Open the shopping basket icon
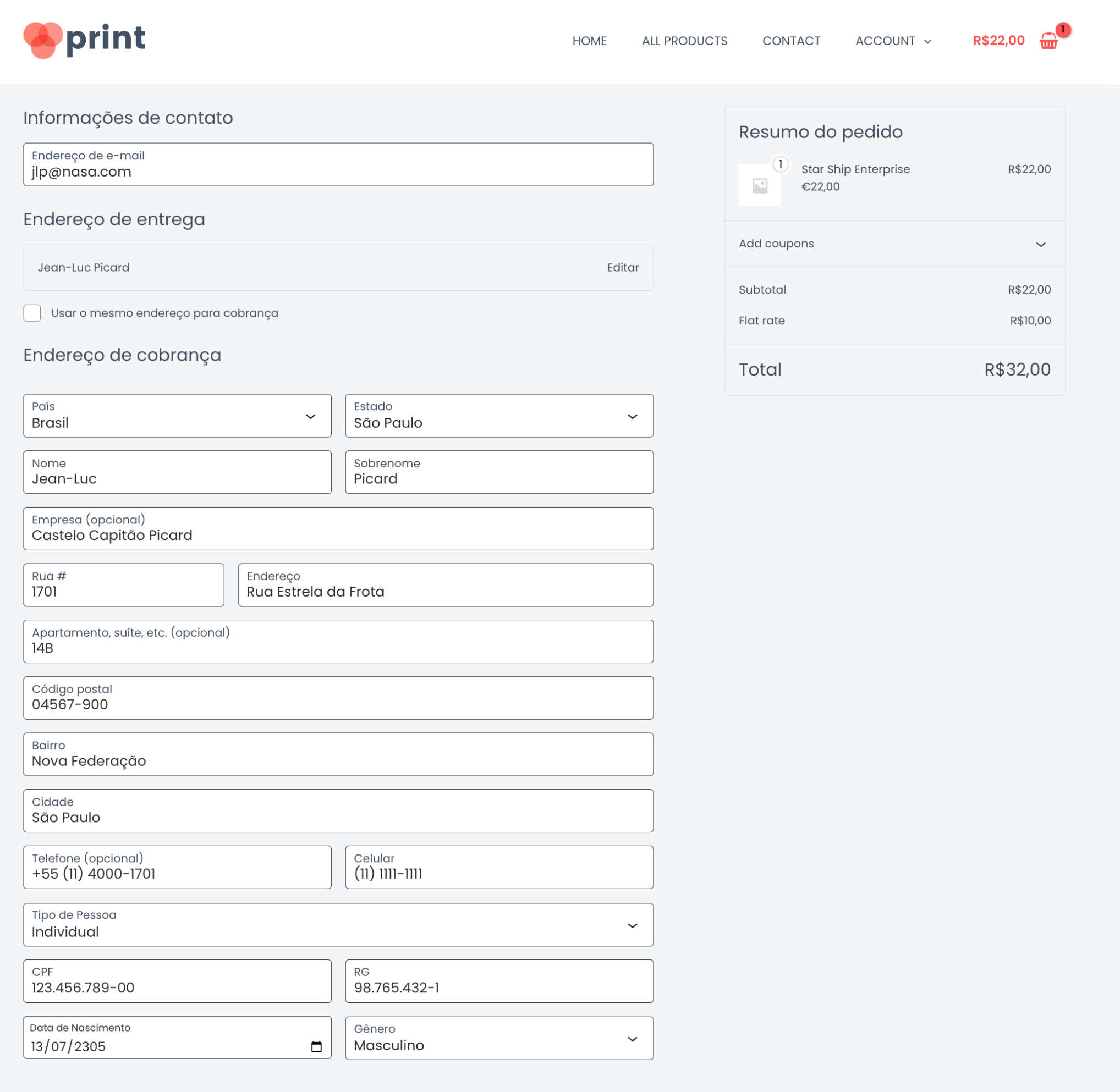The height and width of the screenshot is (1092, 1120). pyautogui.click(x=1048, y=41)
